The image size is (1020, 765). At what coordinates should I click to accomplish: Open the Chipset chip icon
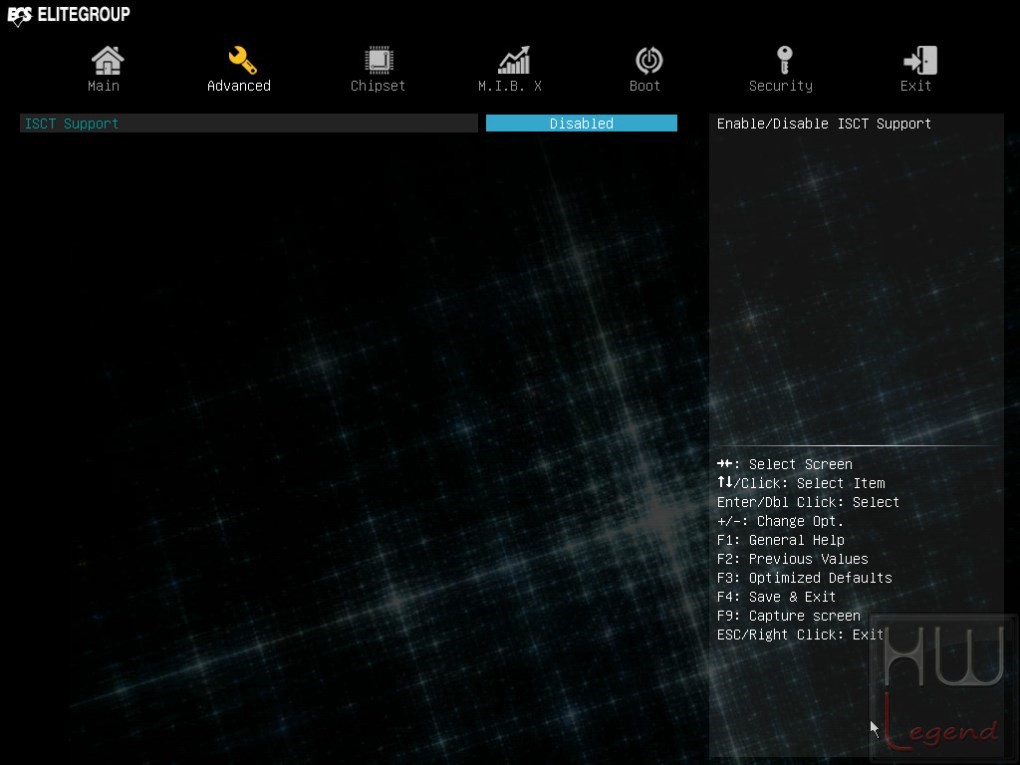click(x=378, y=60)
